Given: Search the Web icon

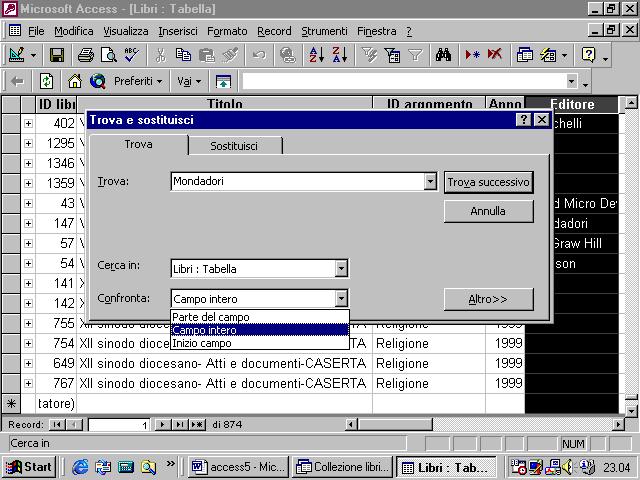Looking at the screenshot, I should point(98,81).
